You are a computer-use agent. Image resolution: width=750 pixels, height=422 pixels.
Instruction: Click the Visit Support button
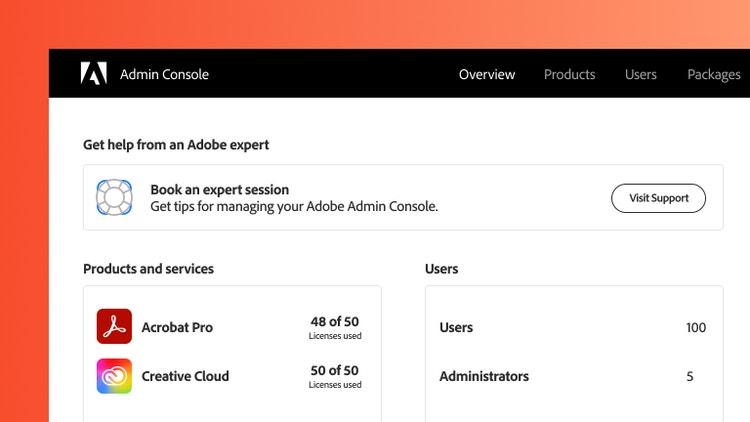658,198
